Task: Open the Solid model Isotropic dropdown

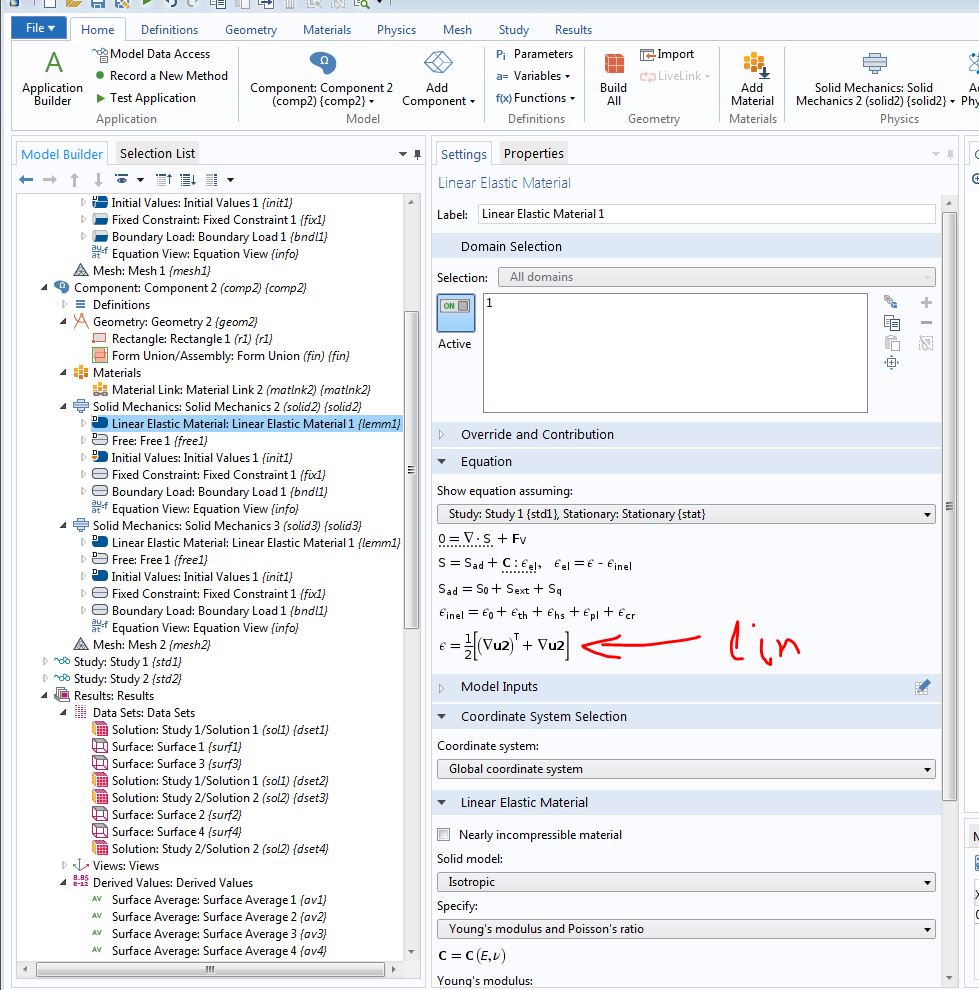Action: pos(685,882)
